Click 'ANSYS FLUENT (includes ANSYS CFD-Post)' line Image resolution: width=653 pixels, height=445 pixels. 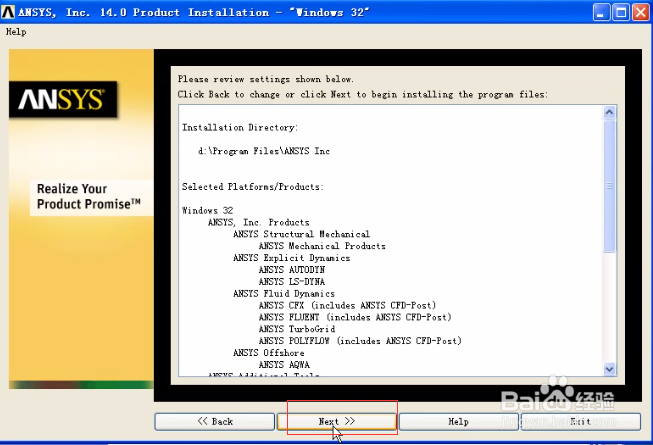tap(355, 317)
